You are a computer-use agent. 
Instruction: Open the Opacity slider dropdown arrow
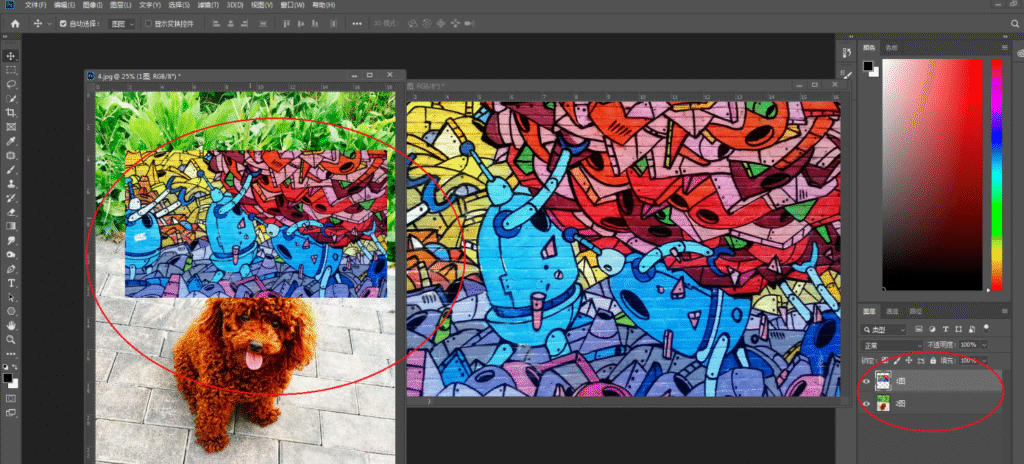[984, 344]
